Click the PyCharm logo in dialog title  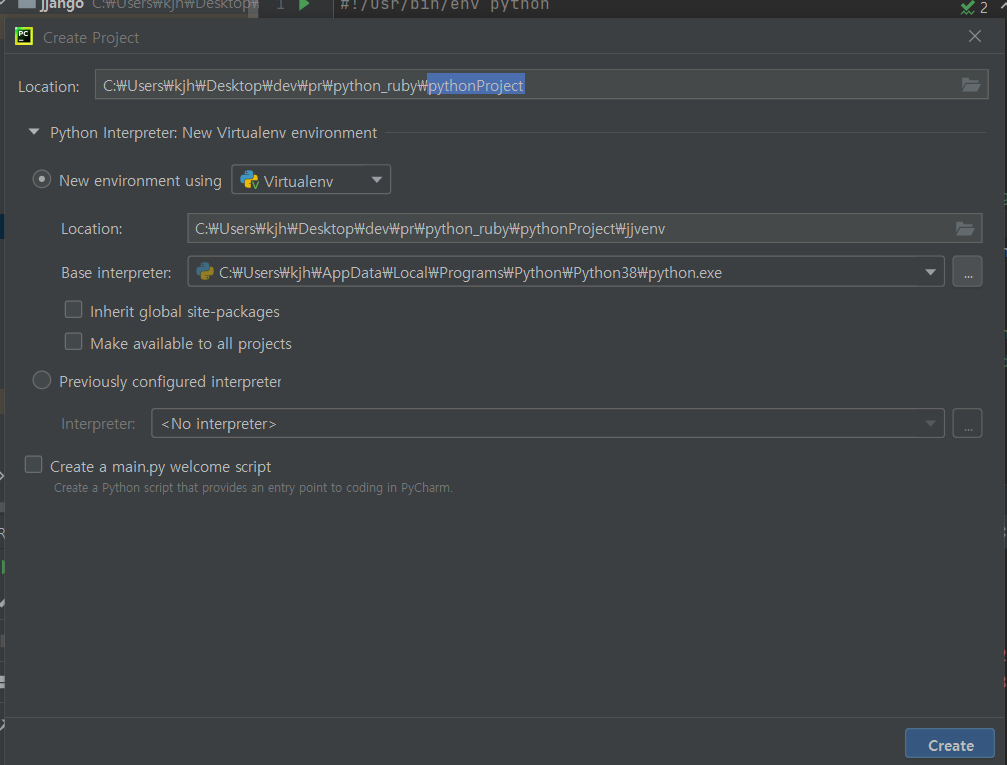pyautogui.click(x=24, y=37)
